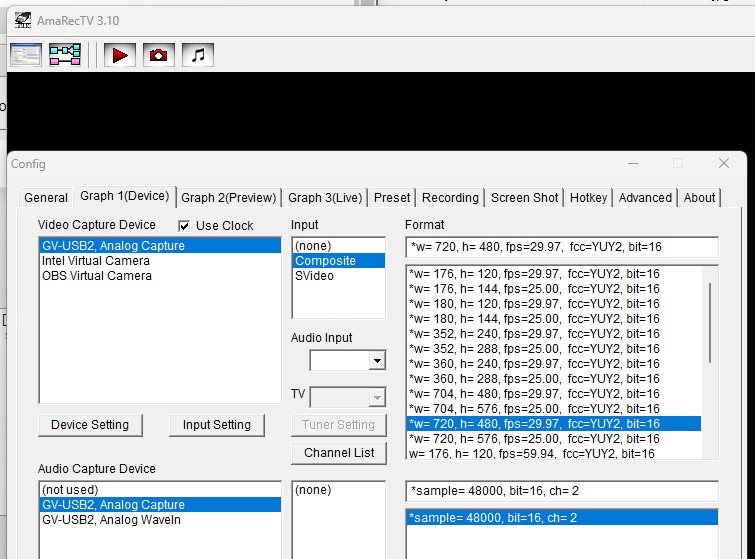
Task: Select audio format row sample=48000, bit=16, ch=2
Action: (562, 518)
